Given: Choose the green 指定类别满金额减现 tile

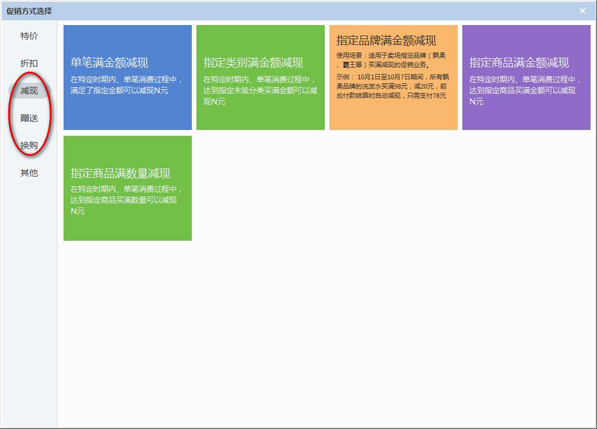Looking at the screenshot, I should pos(260,77).
